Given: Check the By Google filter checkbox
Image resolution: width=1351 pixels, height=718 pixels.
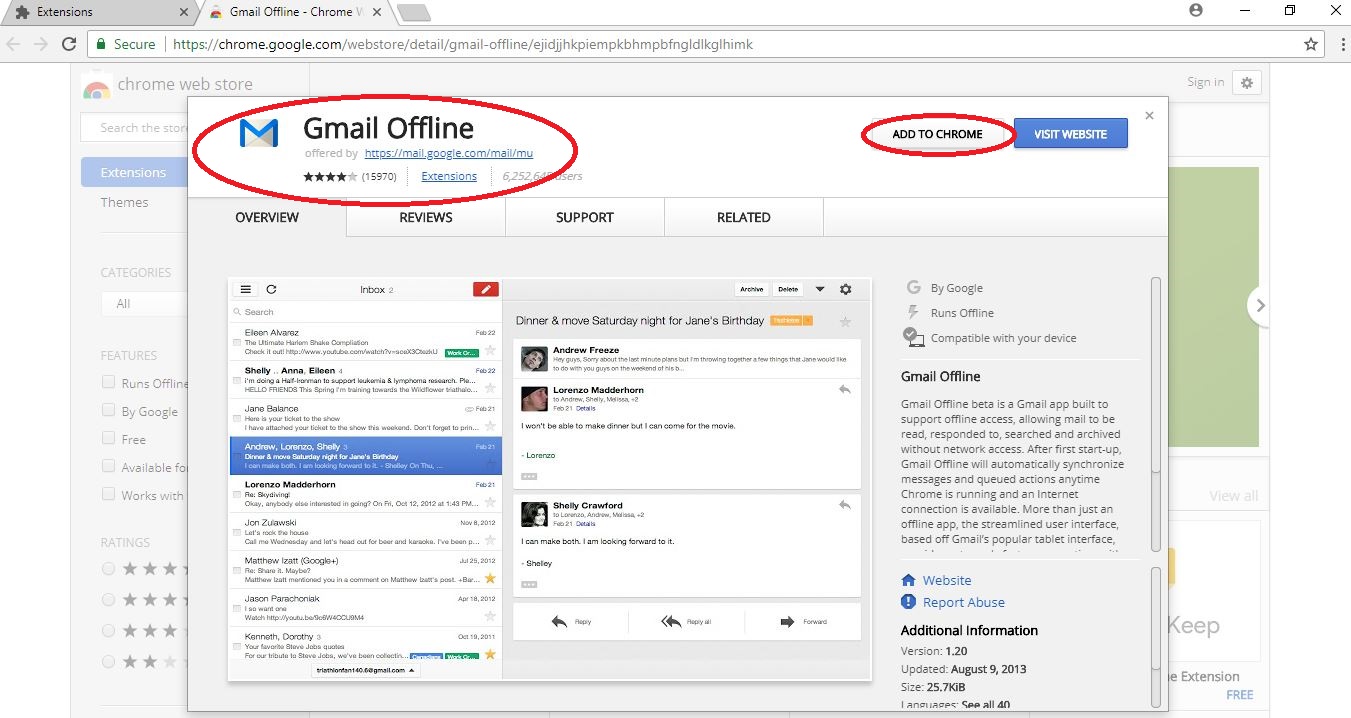Looking at the screenshot, I should point(108,411).
